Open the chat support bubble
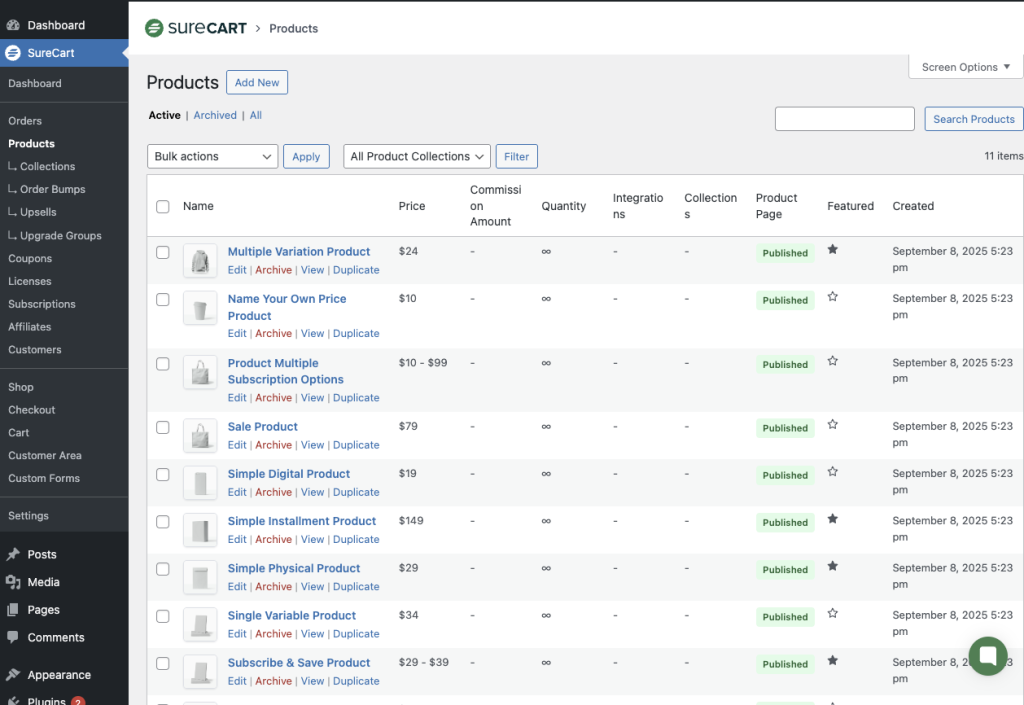 click(x=987, y=656)
